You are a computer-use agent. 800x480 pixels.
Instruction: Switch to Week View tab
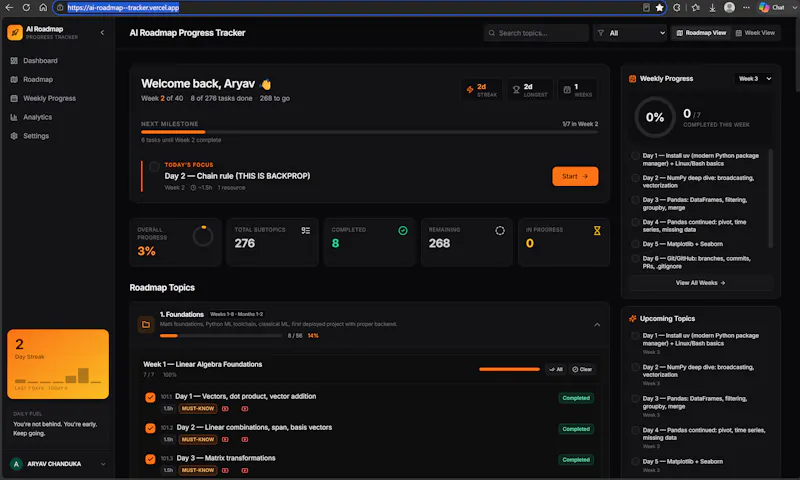tap(755, 33)
